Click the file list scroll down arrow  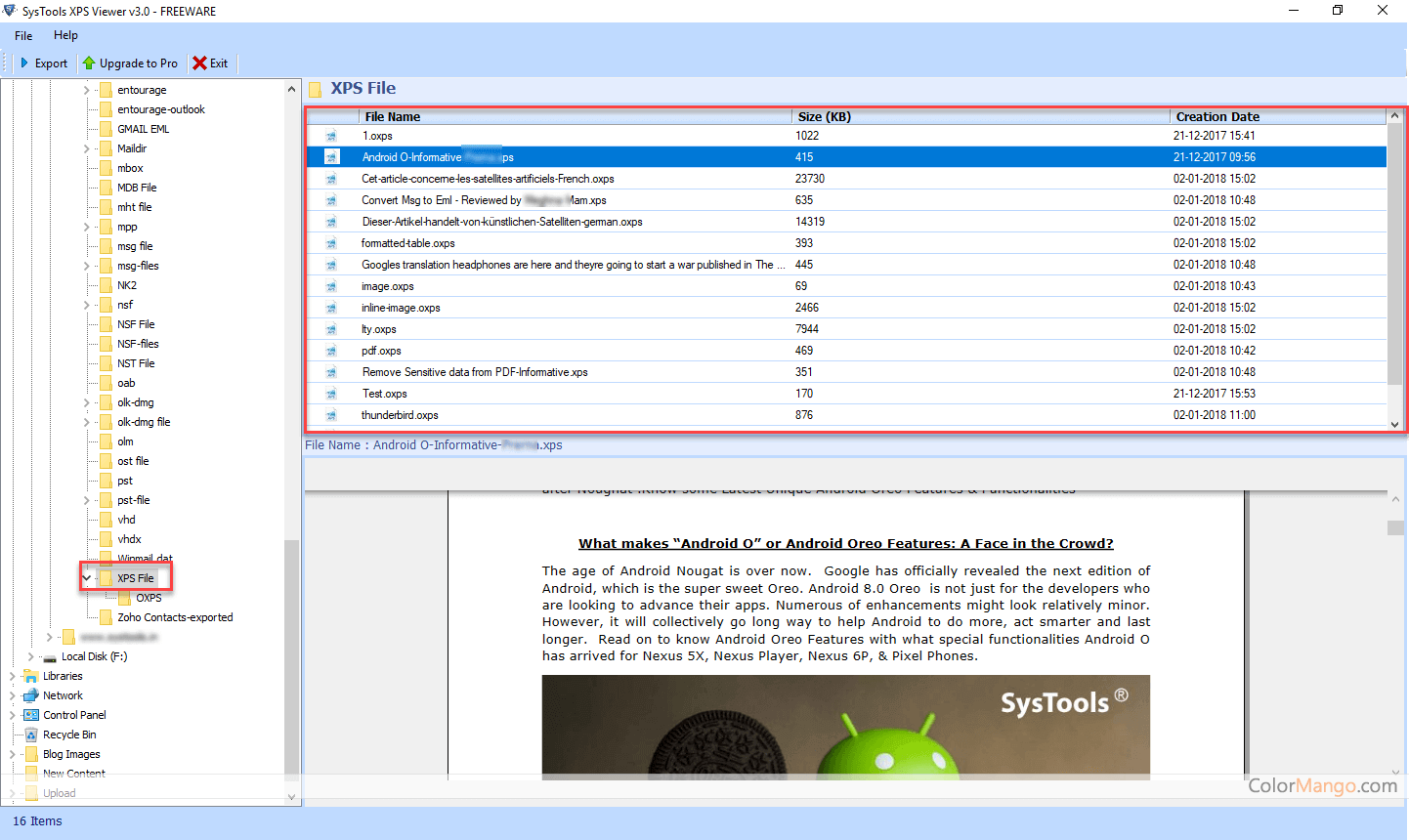coord(1394,424)
